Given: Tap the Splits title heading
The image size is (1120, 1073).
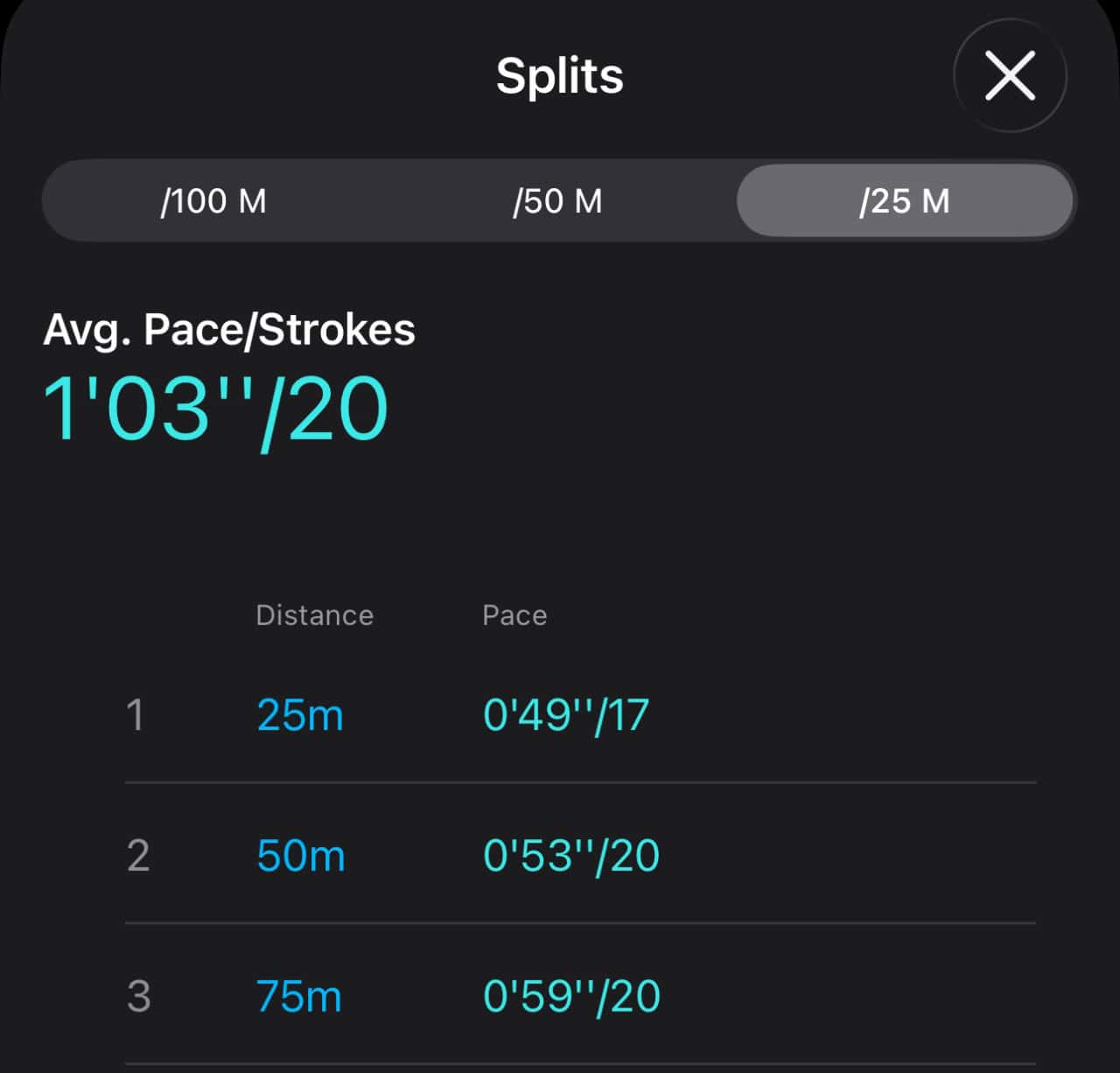Looking at the screenshot, I should pyautogui.click(x=559, y=75).
